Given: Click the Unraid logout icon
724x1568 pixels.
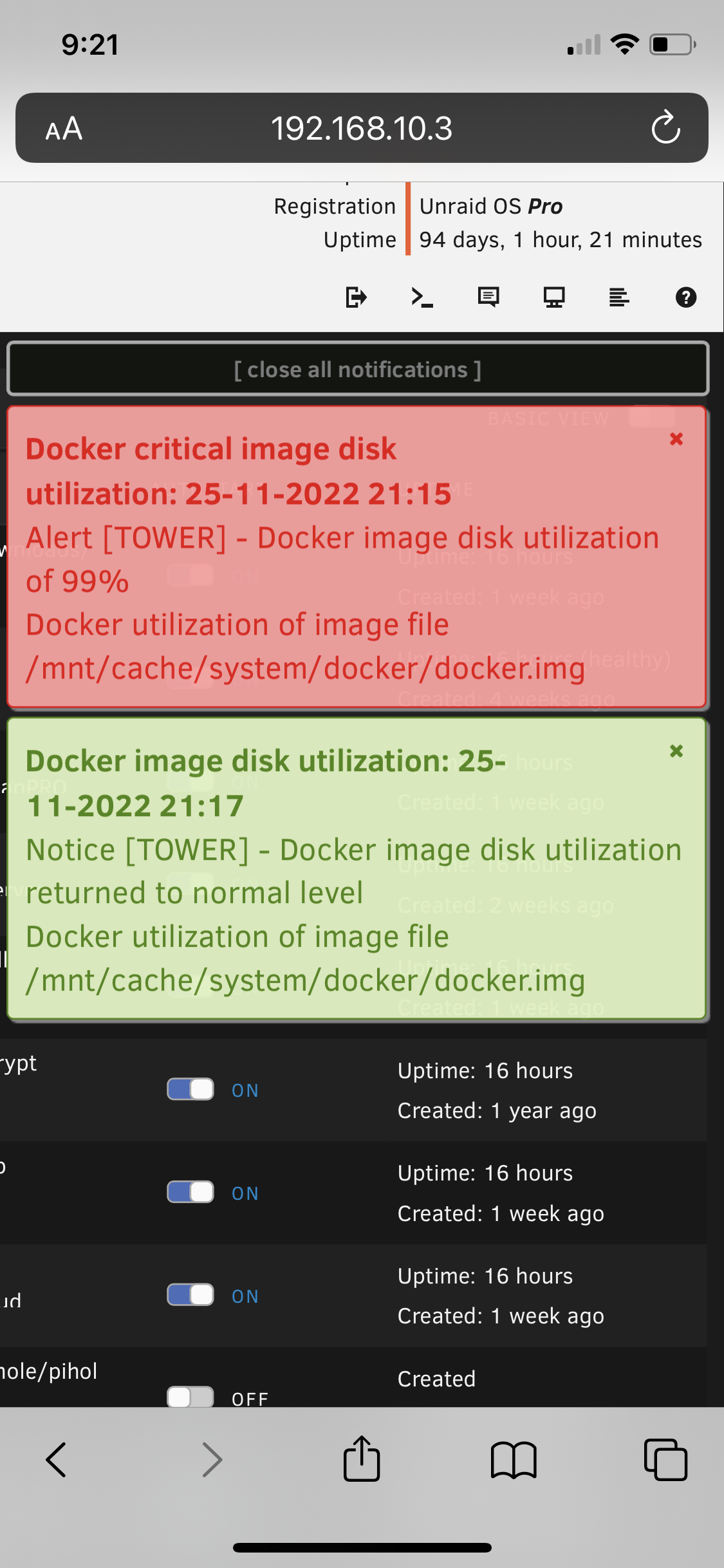Looking at the screenshot, I should coord(356,297).
